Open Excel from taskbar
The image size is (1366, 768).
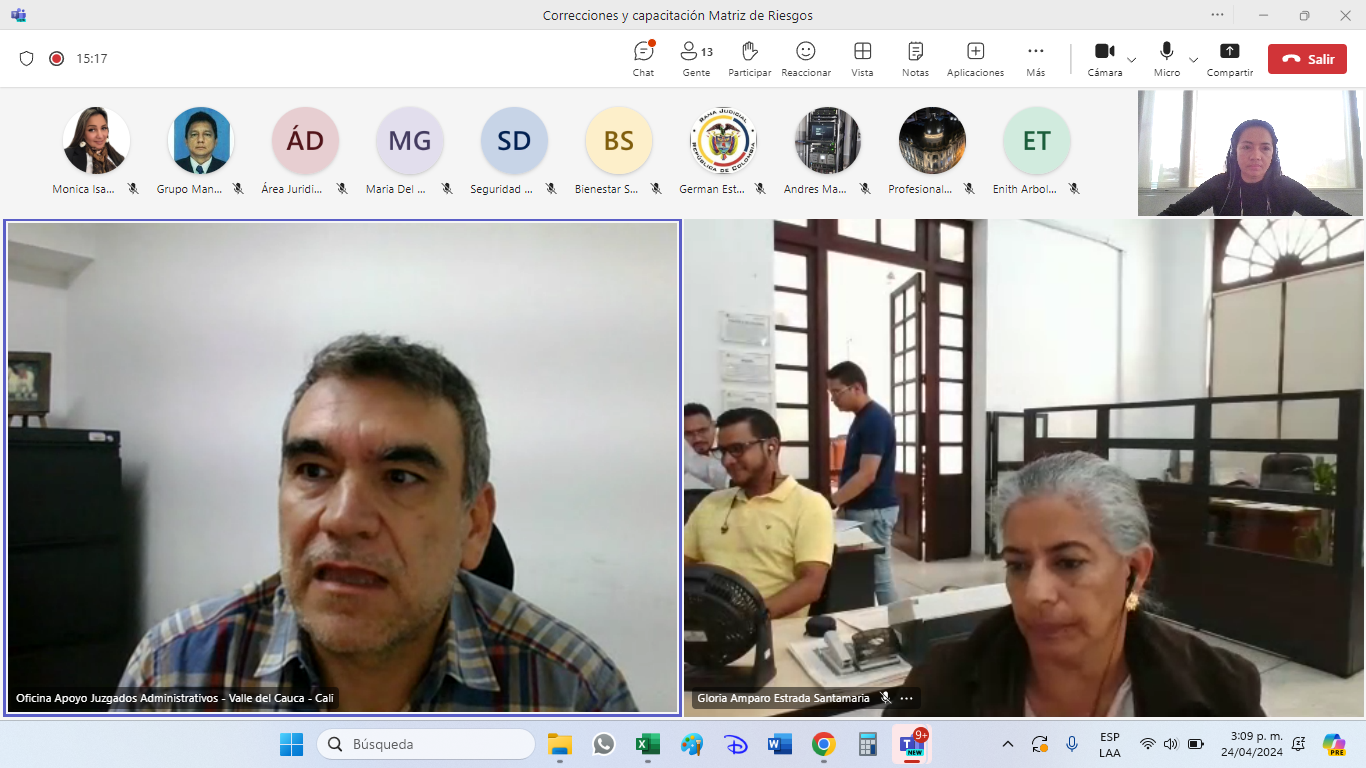[x=647, y=744]
